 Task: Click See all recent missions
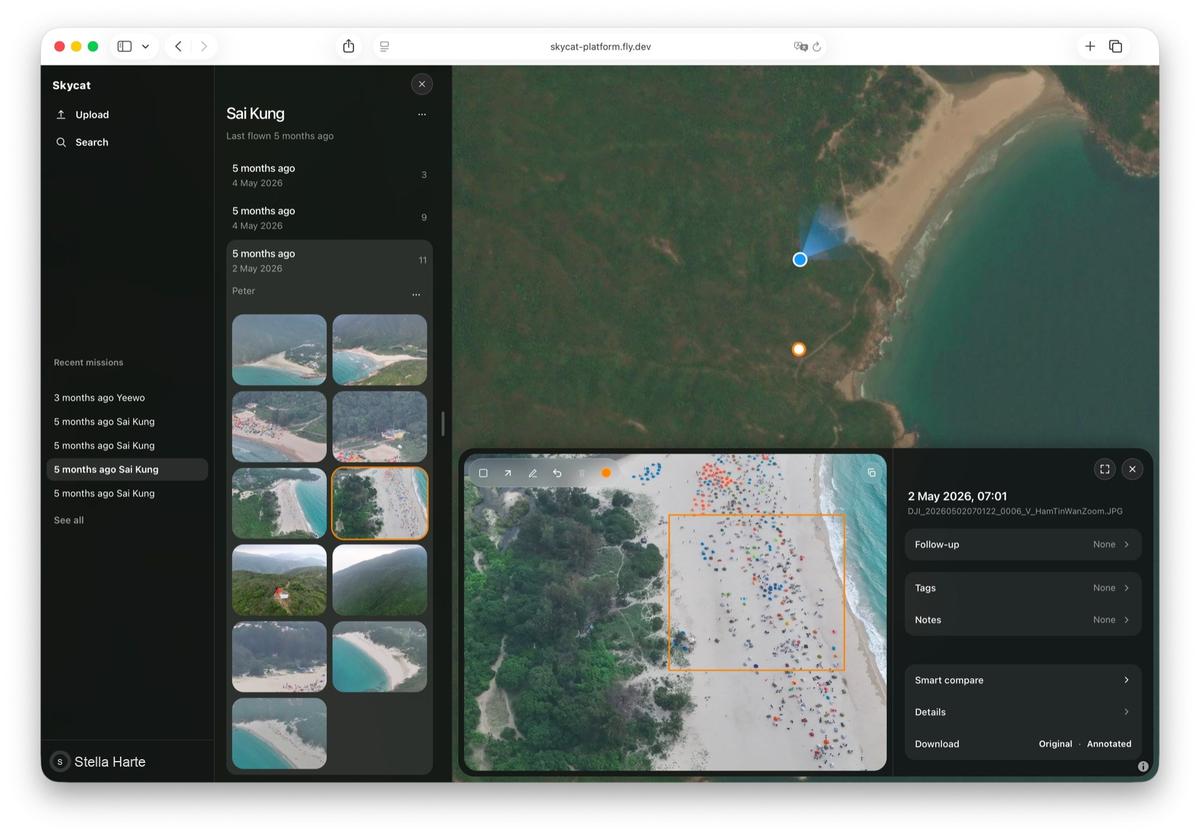point(69,520)
